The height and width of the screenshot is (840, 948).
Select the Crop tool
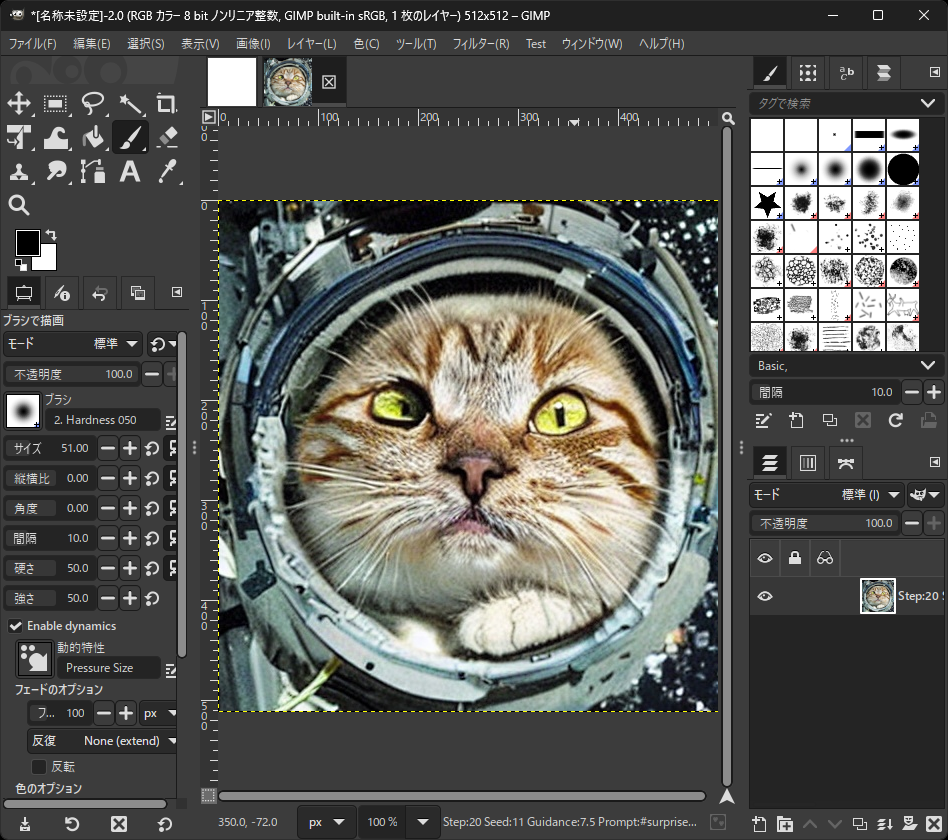point(165,104)
